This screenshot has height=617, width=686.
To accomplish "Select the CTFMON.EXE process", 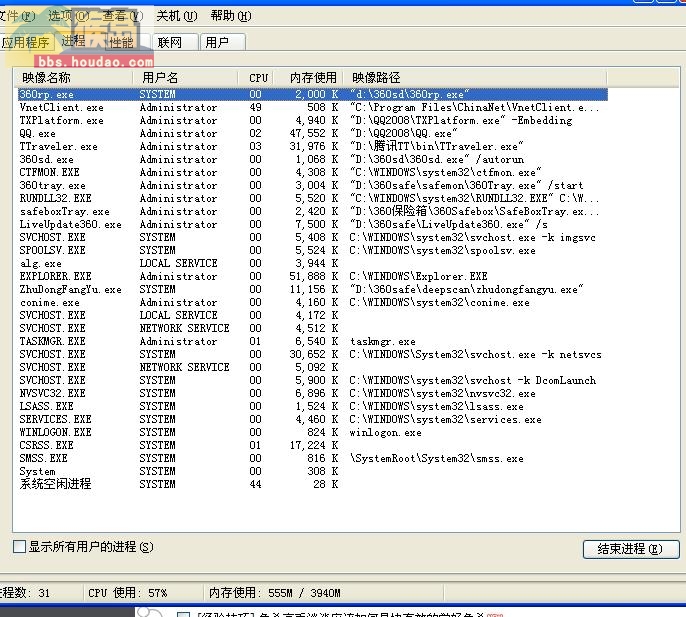I will click(312, 172).
